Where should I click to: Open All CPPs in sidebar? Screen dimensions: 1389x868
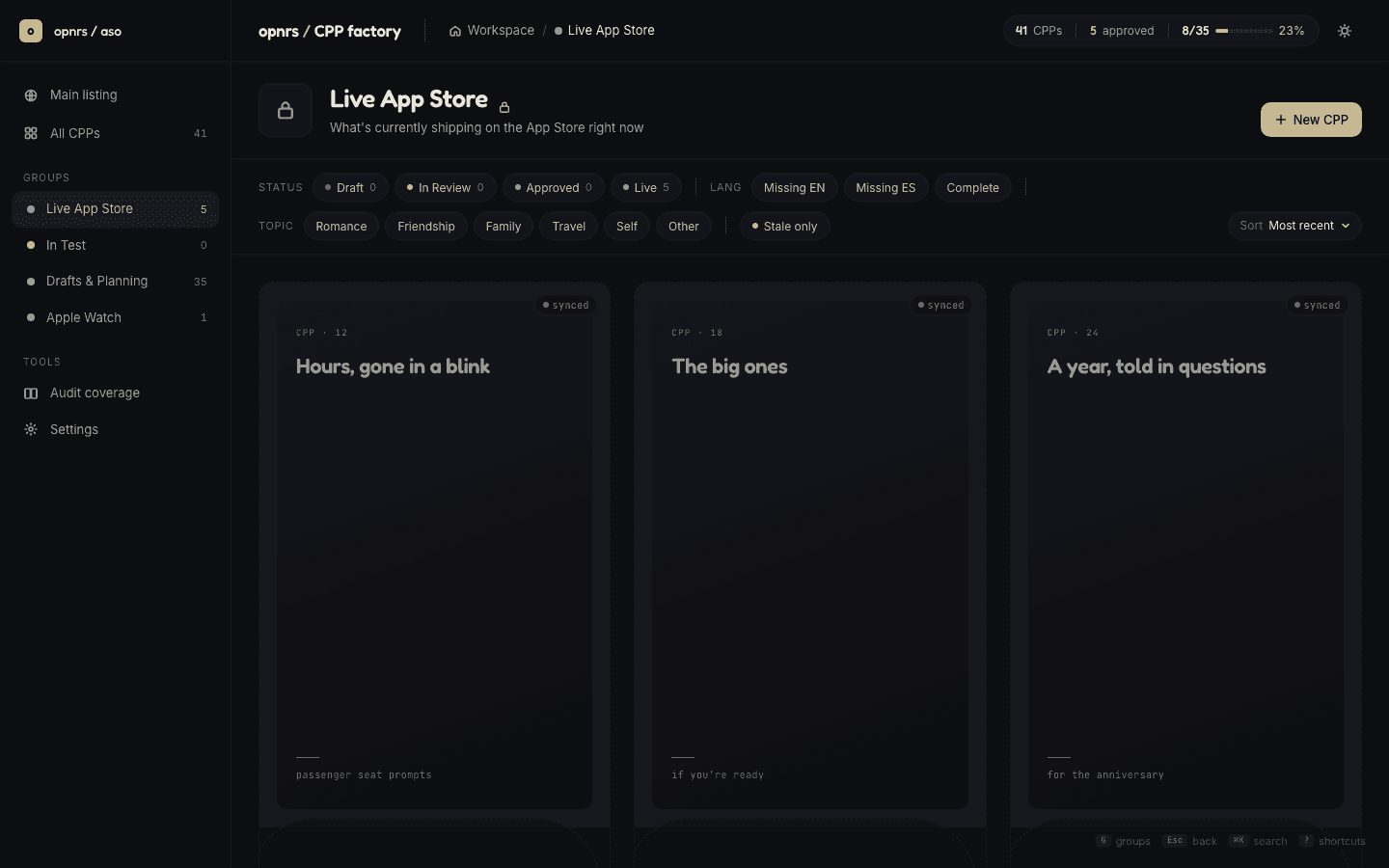point(116,133)
